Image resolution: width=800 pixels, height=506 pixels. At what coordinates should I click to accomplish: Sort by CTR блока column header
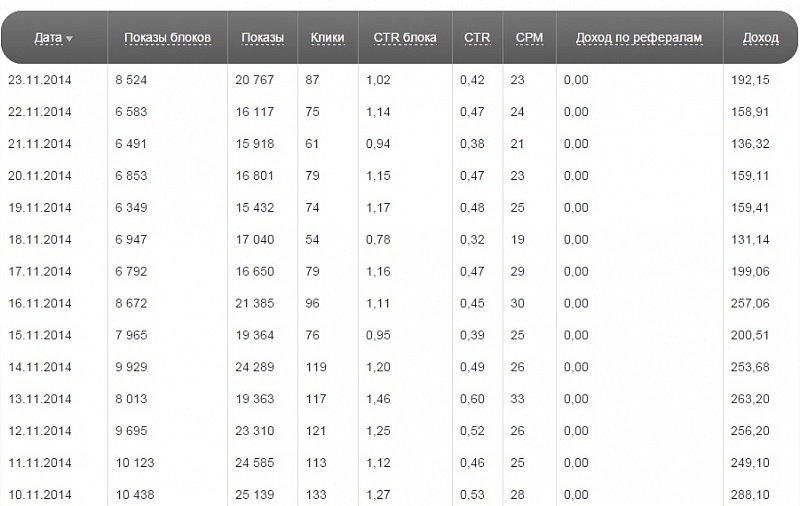405,38
